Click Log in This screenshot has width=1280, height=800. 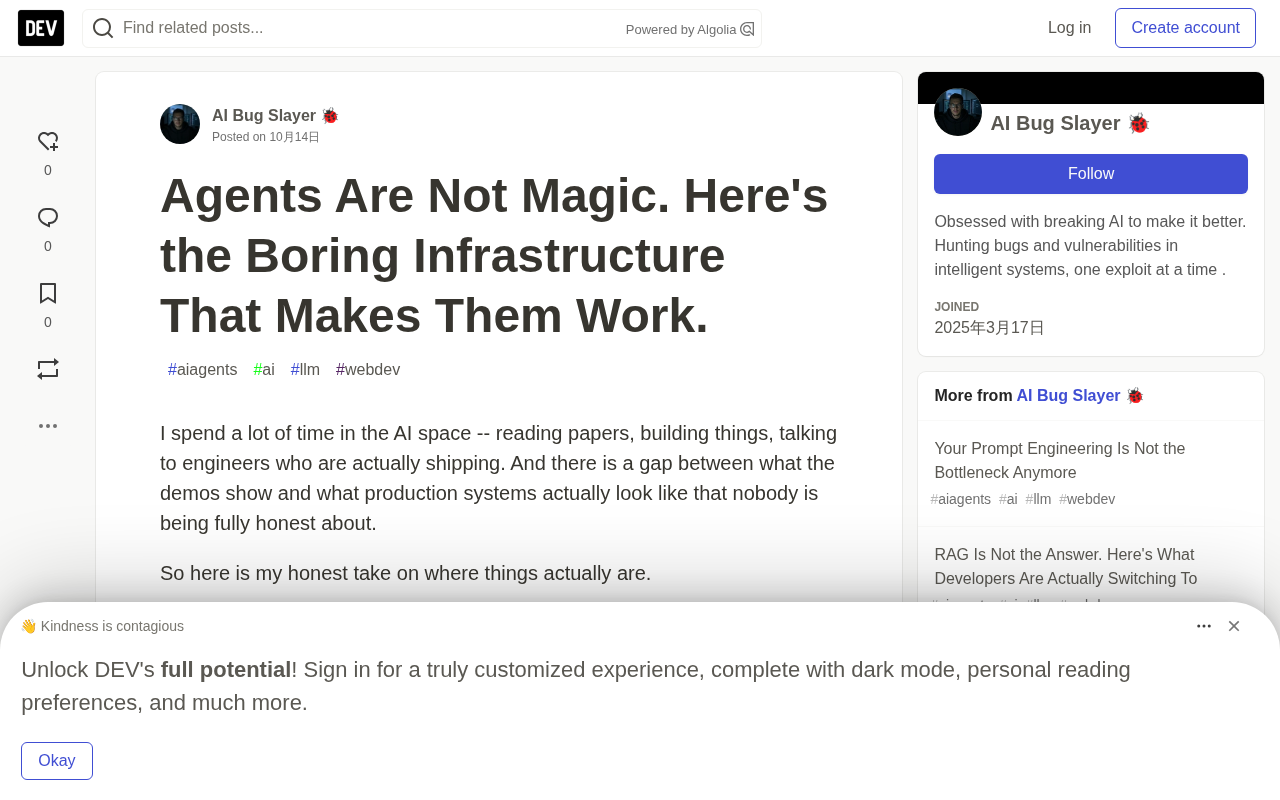pos(1069,28)
